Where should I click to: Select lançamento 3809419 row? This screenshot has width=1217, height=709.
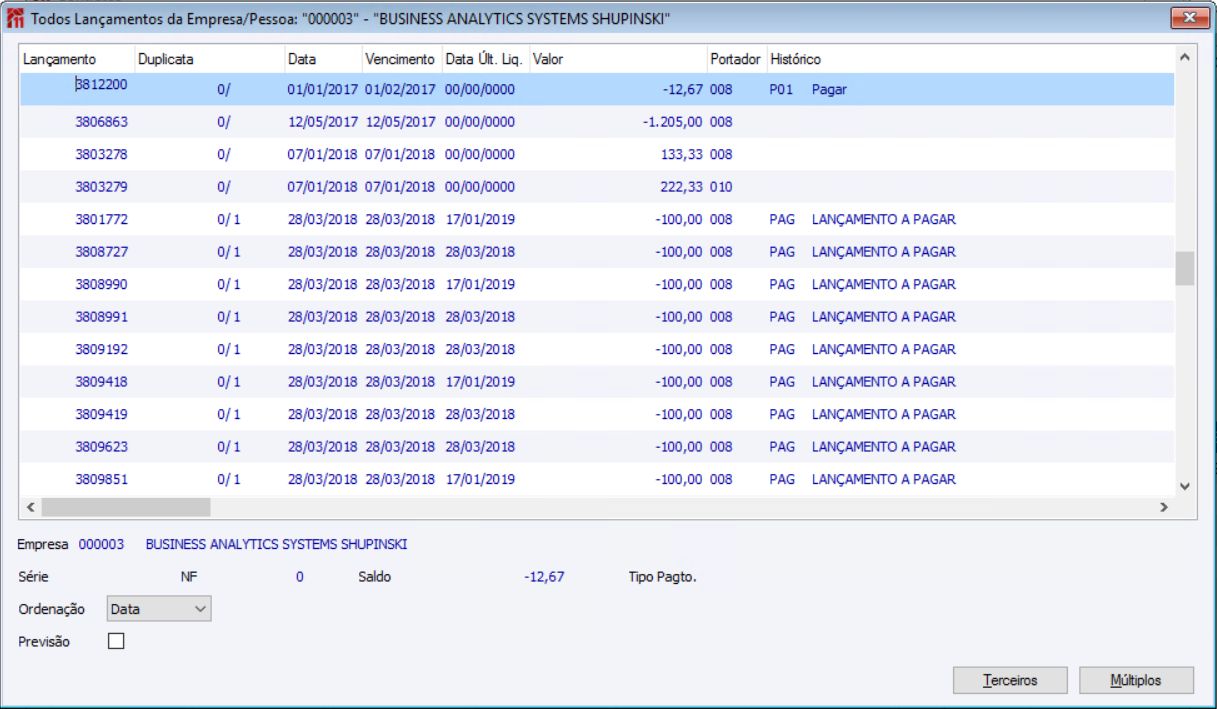(x=597, y=414)
